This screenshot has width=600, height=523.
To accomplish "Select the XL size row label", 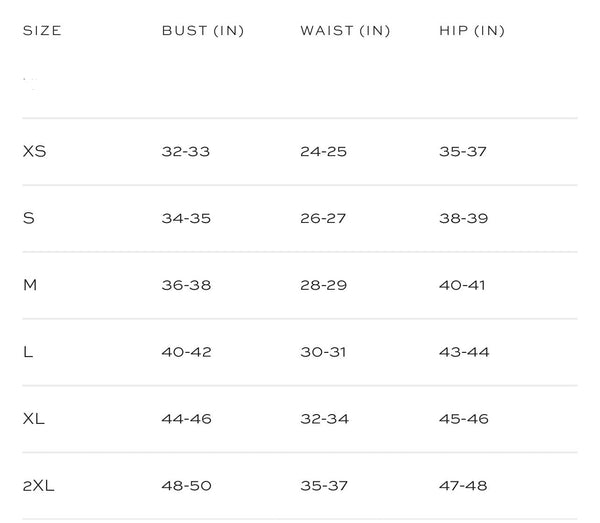I will [34, 419].
